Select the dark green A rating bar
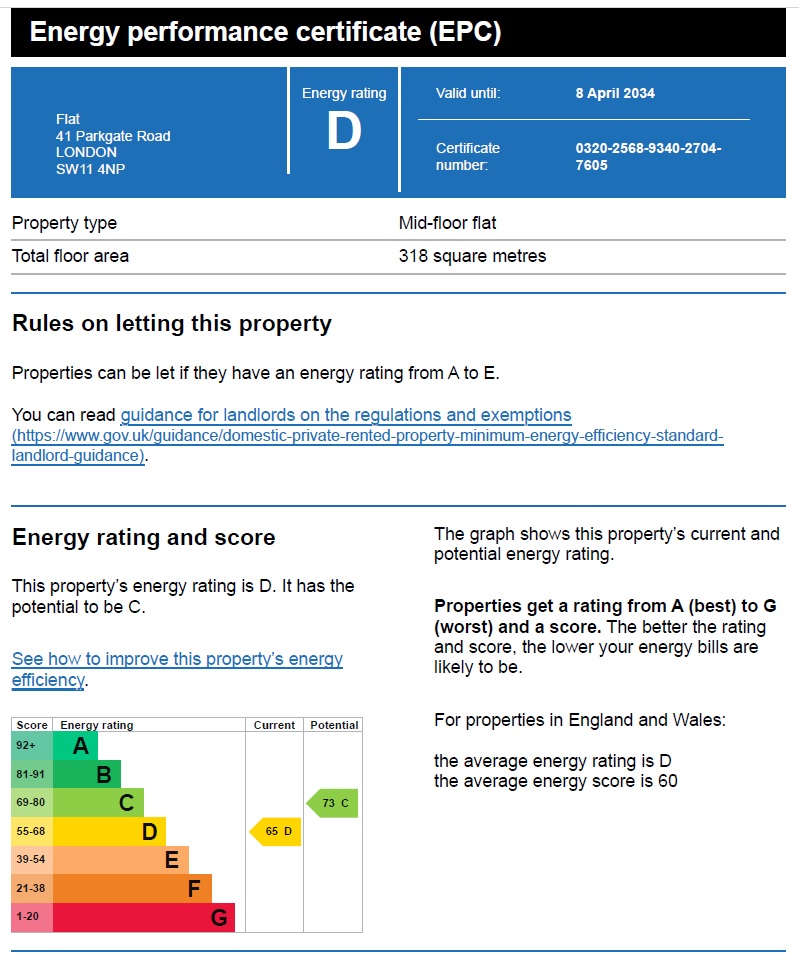Screen dimensions: 799x963 (x=75, y=746)
